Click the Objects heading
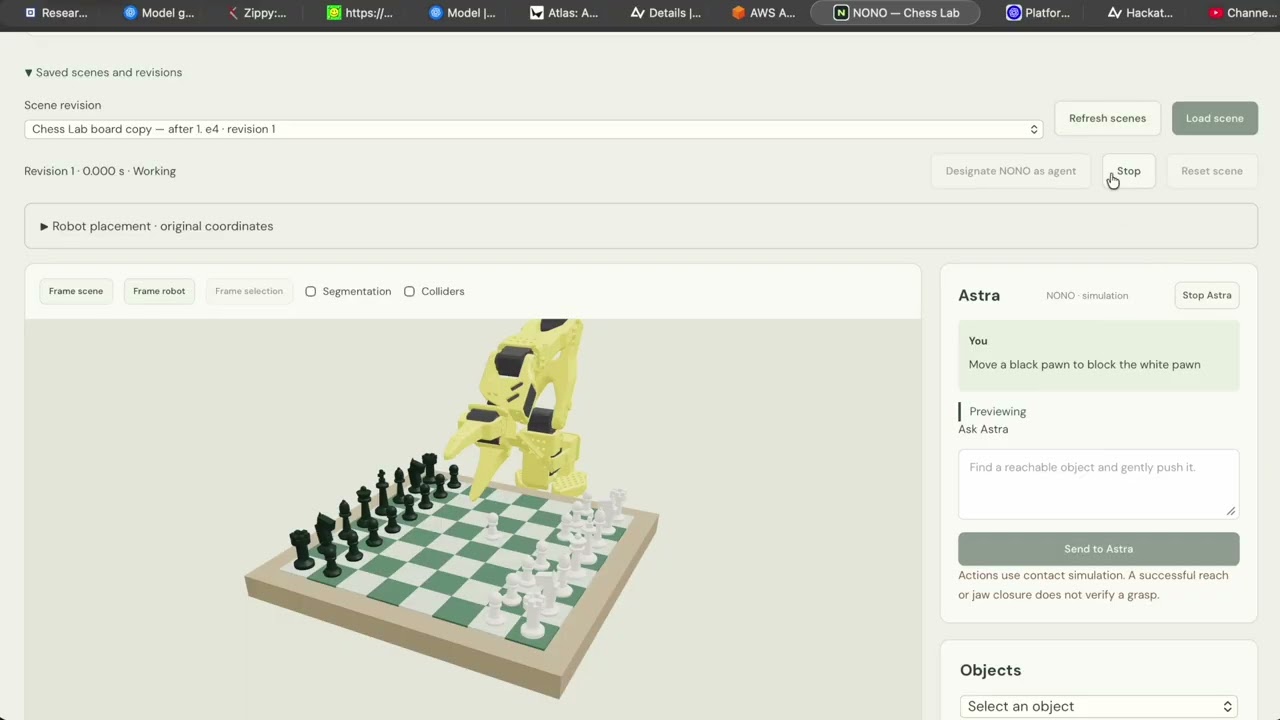Viewport: 1280px width, 720px height. point(990,670)
